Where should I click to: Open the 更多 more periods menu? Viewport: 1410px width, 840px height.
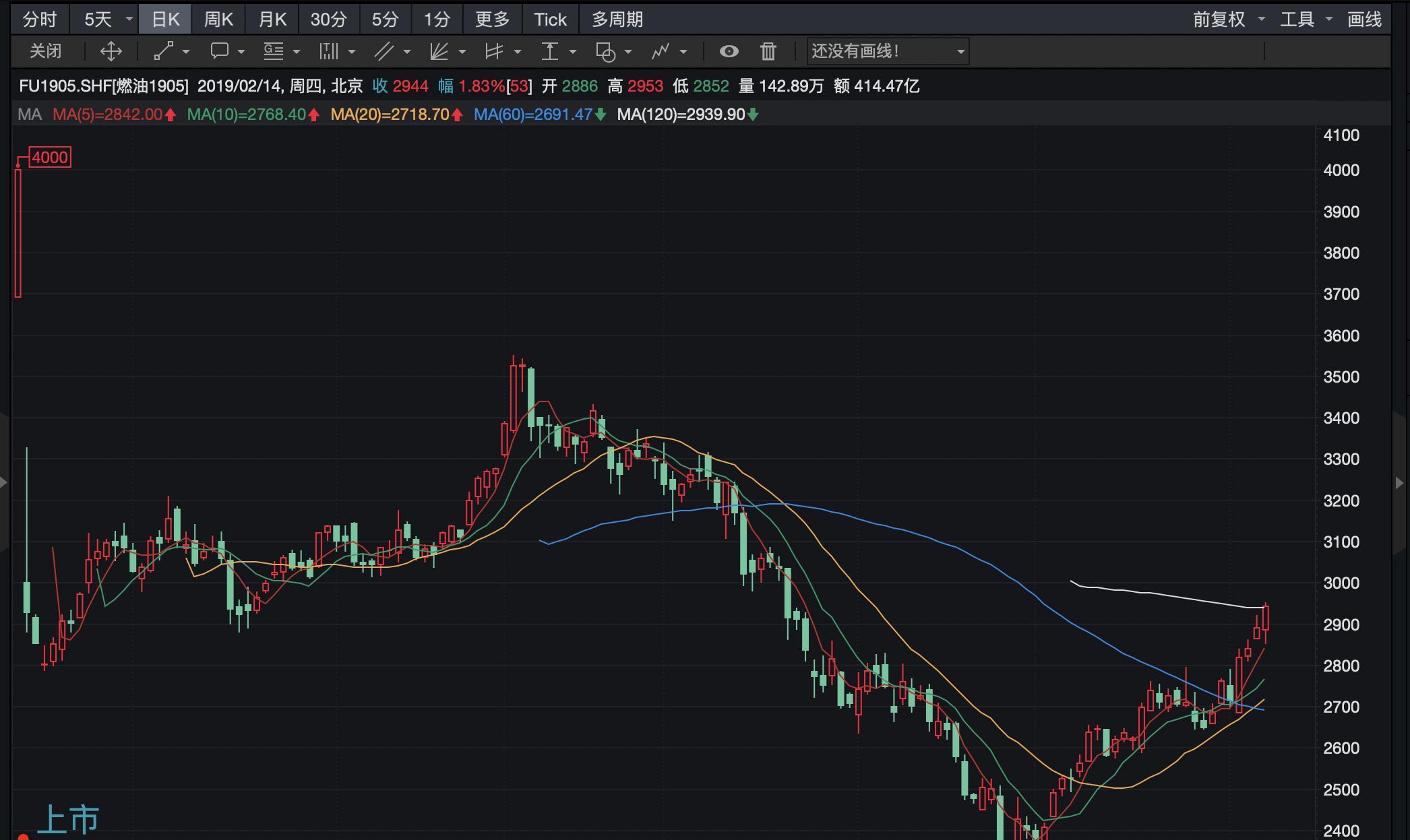pos(493,20)
